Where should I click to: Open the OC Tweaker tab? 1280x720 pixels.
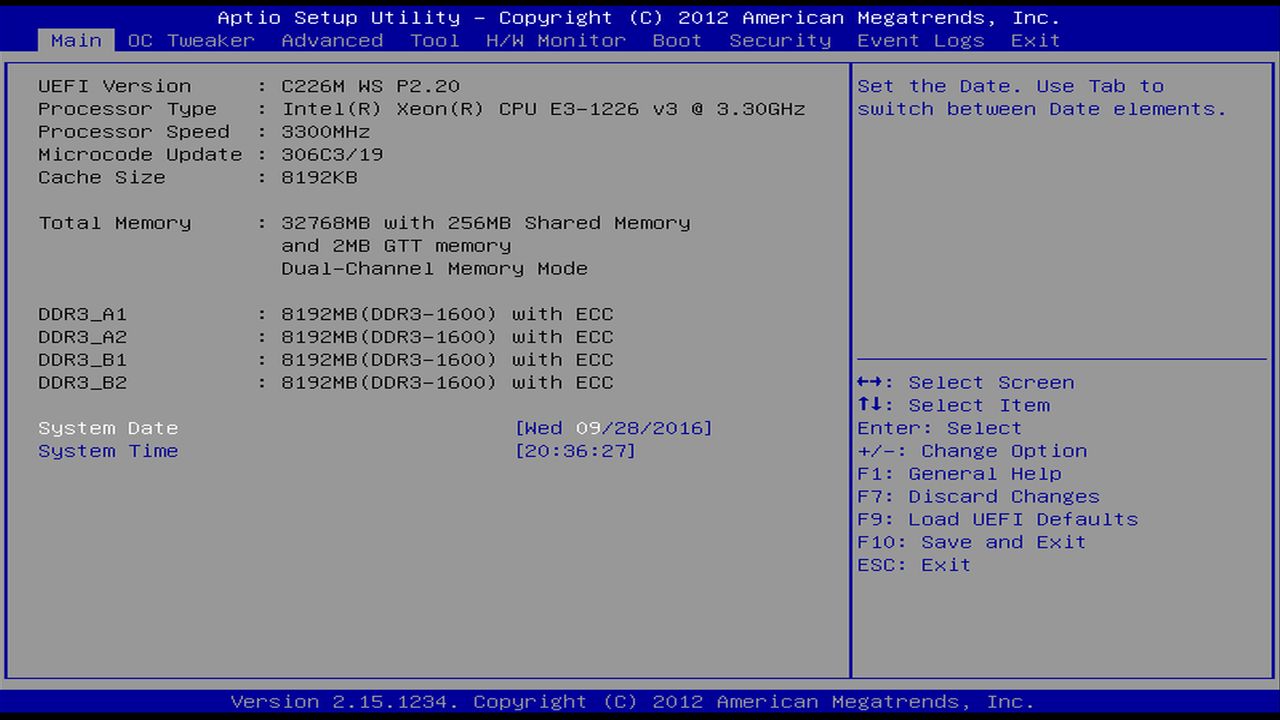tap(191, 40)
